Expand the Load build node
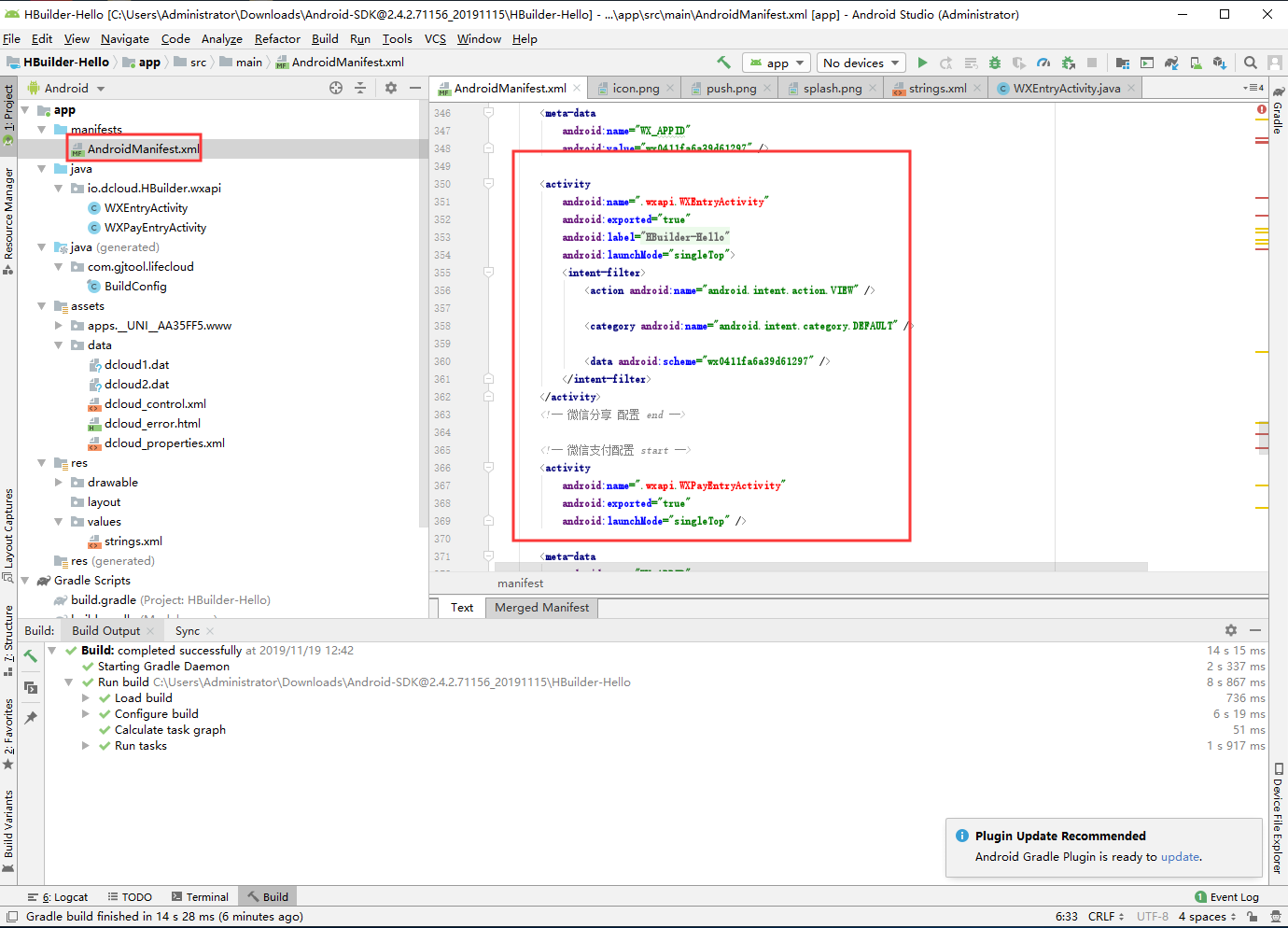1288x928 pixels. [x=86, y=698]
